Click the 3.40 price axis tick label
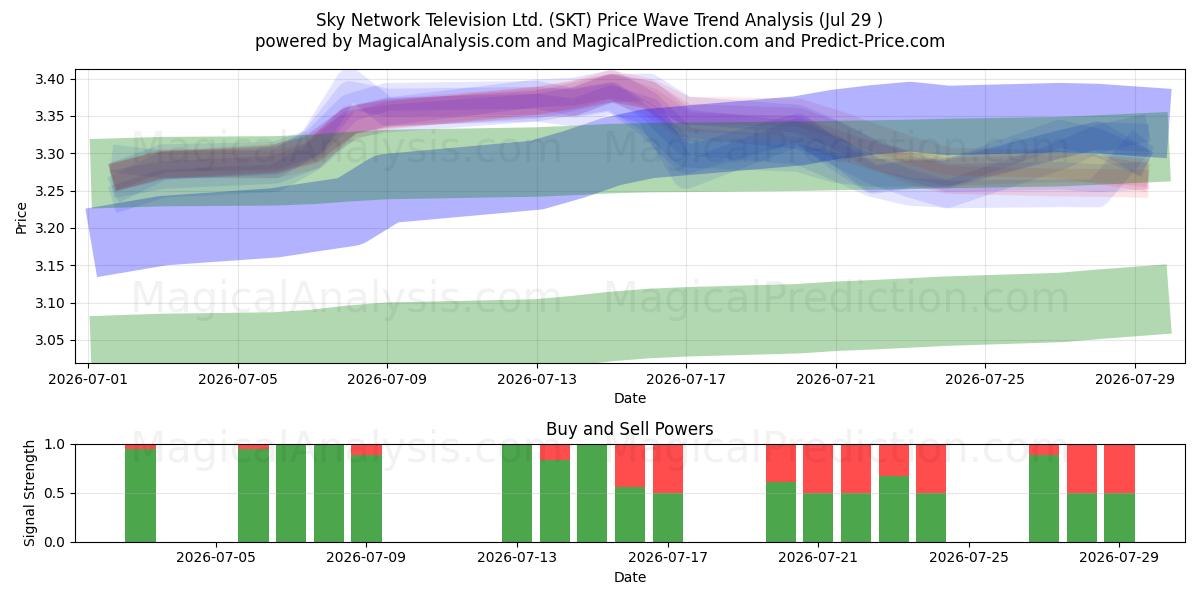 (50, 79)
